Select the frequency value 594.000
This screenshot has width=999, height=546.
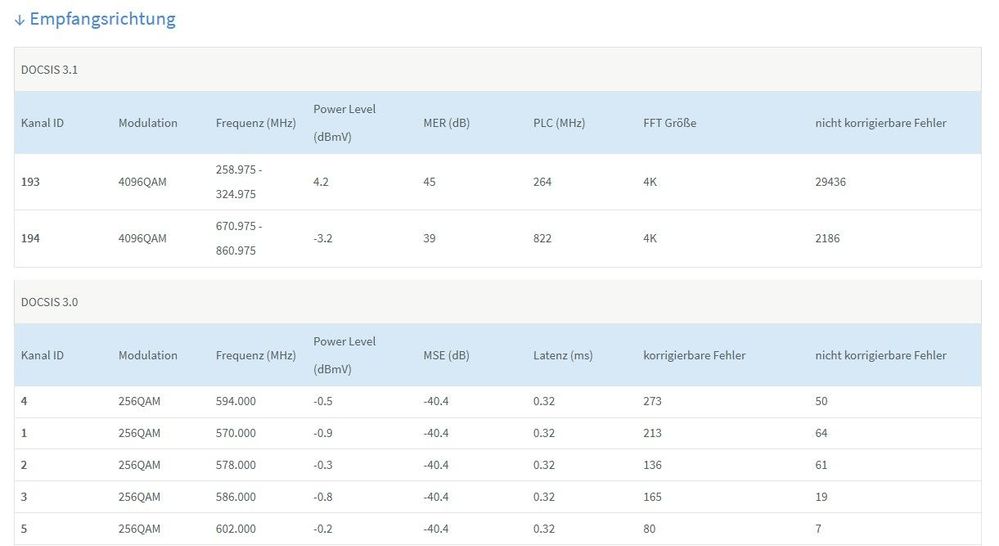pos(236,401)
